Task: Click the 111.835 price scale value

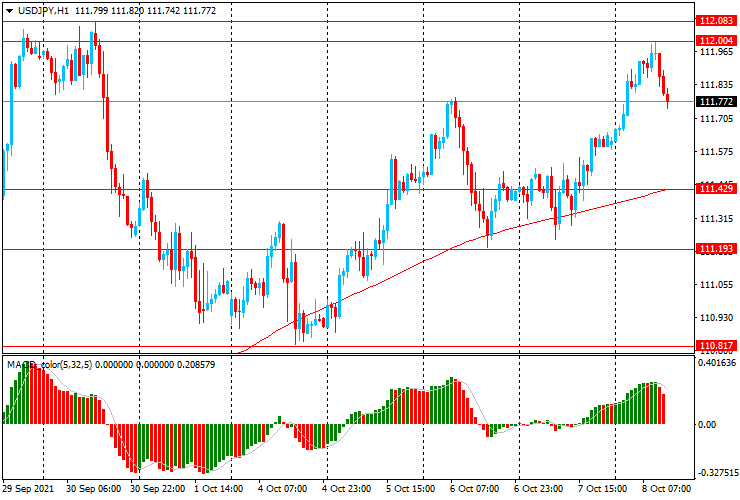Action: 716,85
